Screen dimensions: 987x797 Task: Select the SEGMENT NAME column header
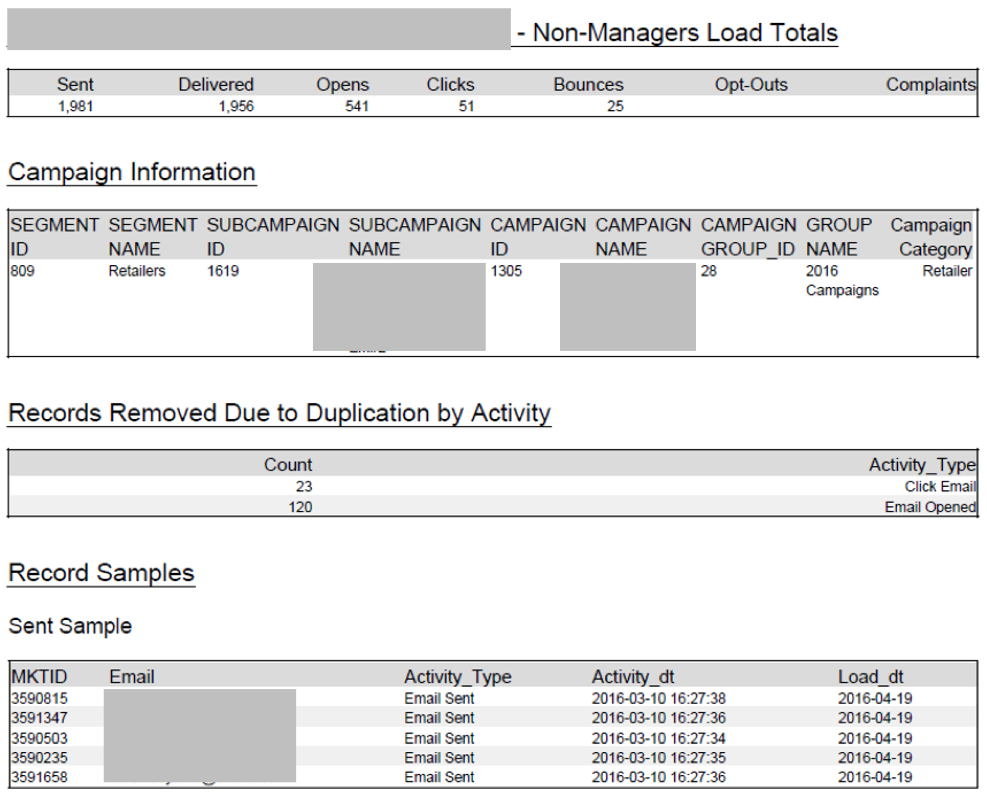(x=153, y=237)
